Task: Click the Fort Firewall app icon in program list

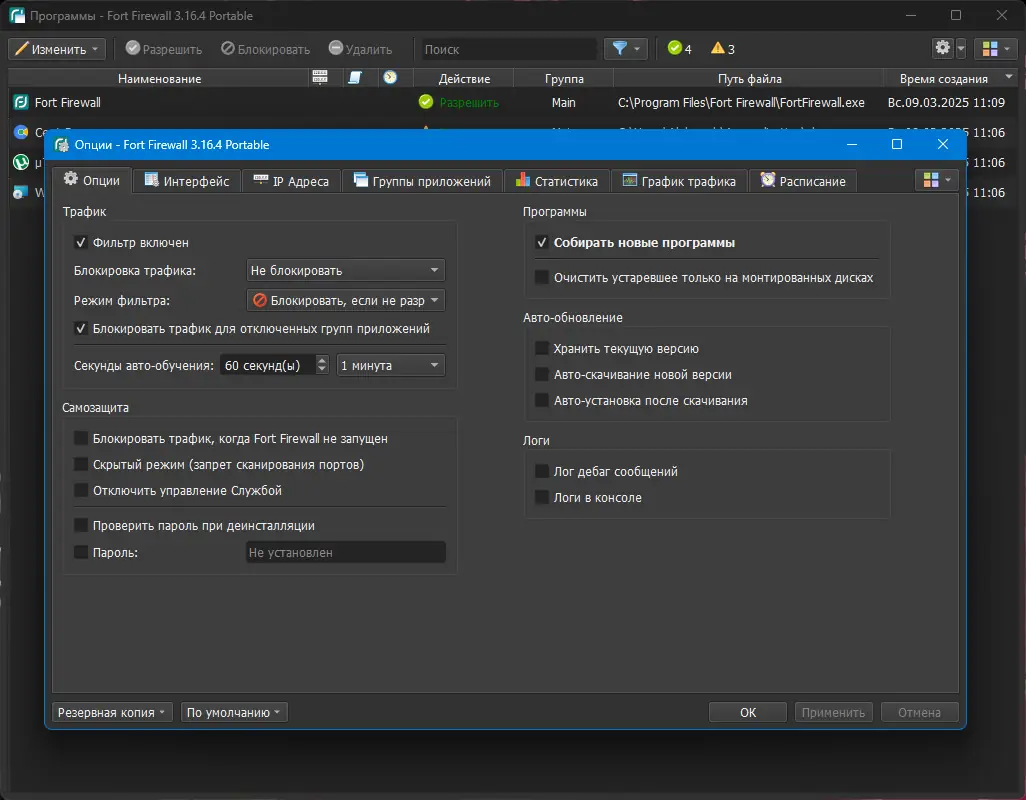Action: point(21,102)
